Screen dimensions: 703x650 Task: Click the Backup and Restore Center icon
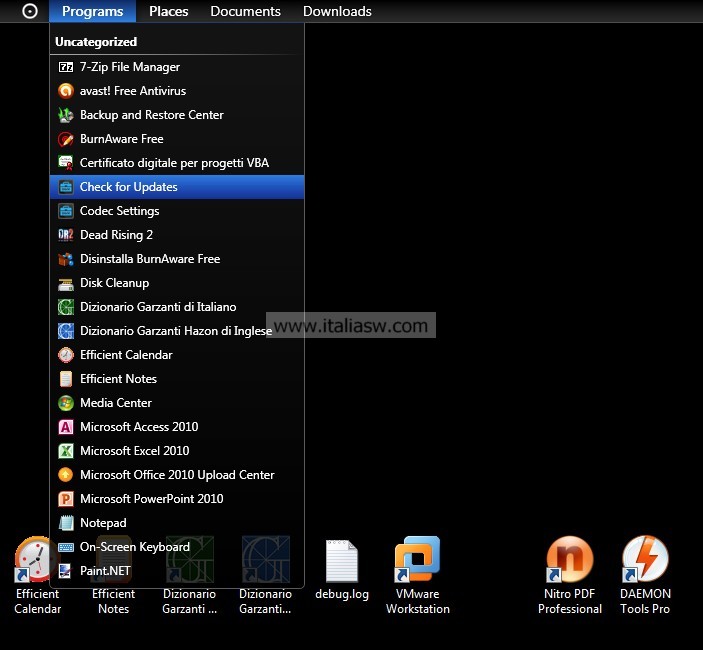coord(66,115)
